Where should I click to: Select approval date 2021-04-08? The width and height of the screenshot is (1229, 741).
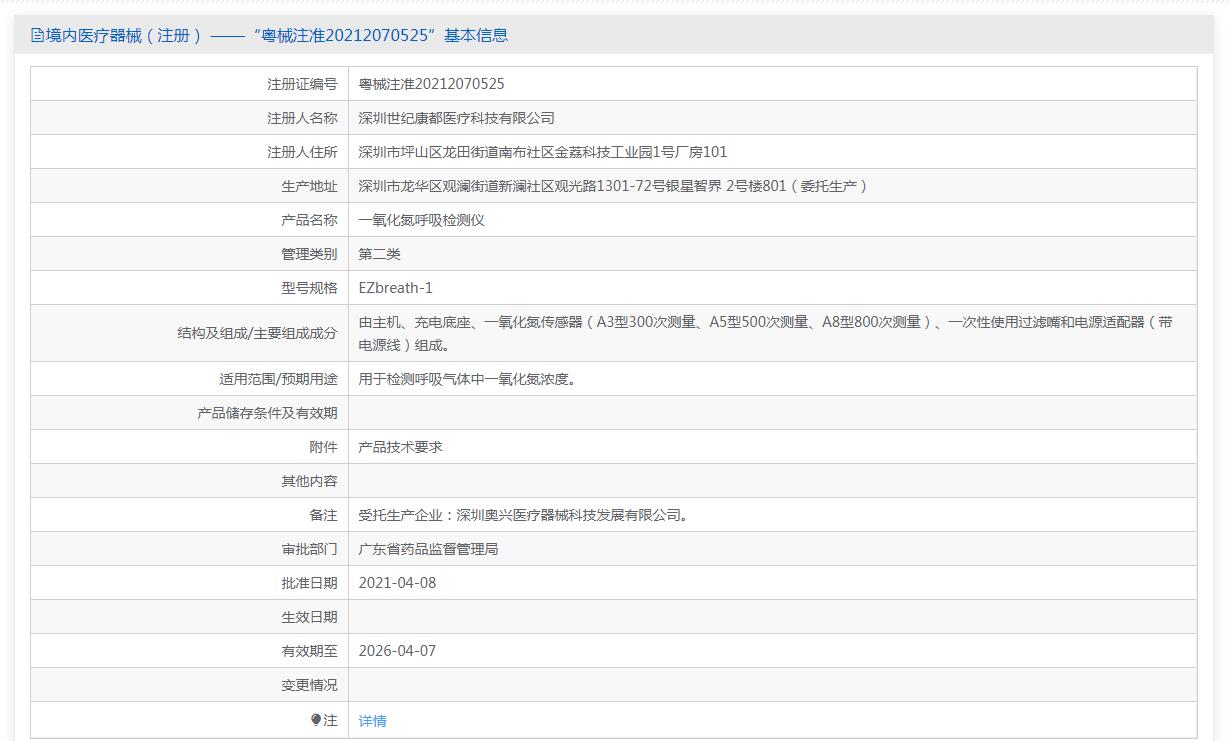point(397,583)
